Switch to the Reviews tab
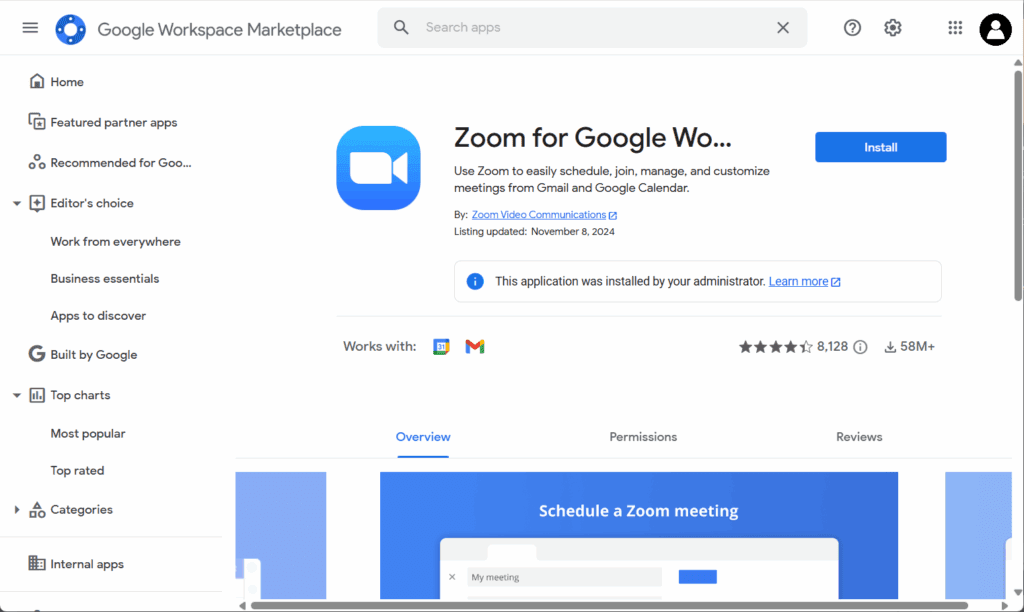 coord(859,437)
